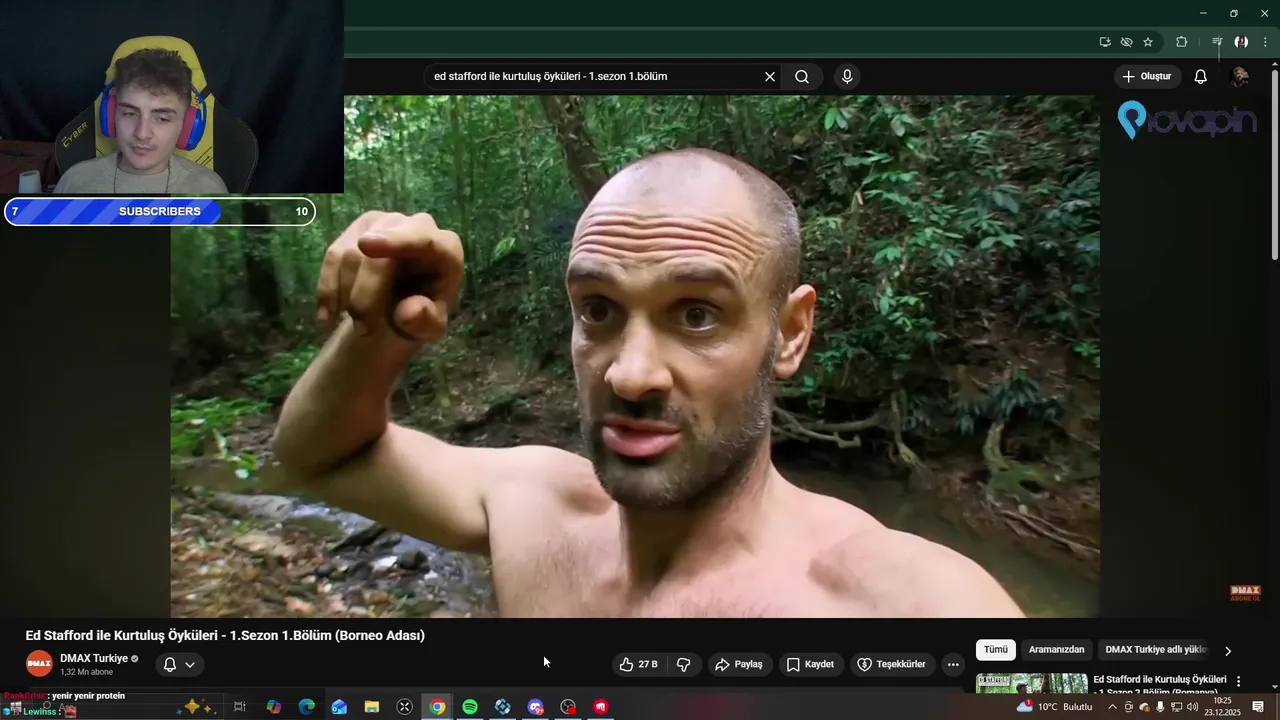Open File Explorer from taskbar
Image resolution: width=1280 pixels, height=720 pixels.
tap(372, 707)
